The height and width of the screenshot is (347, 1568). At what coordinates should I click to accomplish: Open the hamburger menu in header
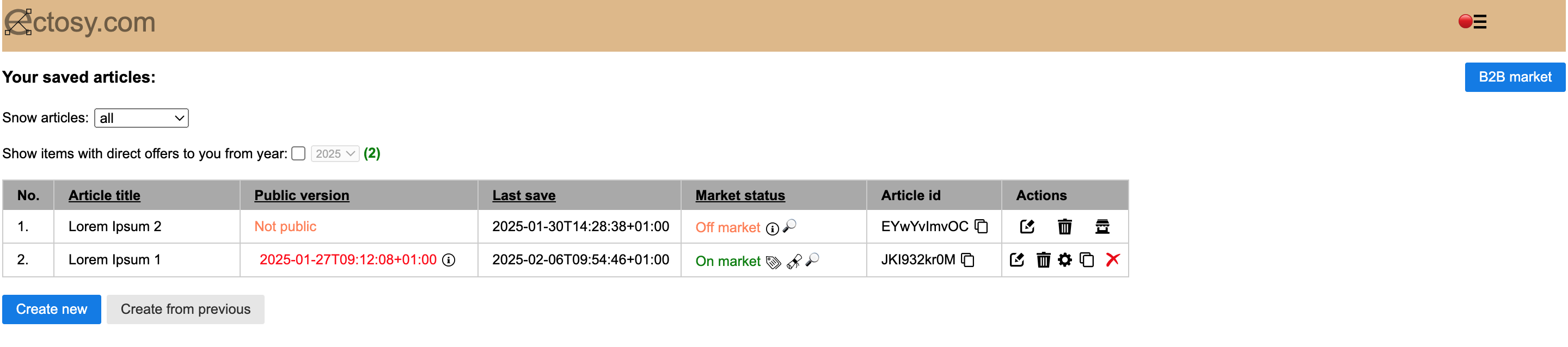(1480, 22)
